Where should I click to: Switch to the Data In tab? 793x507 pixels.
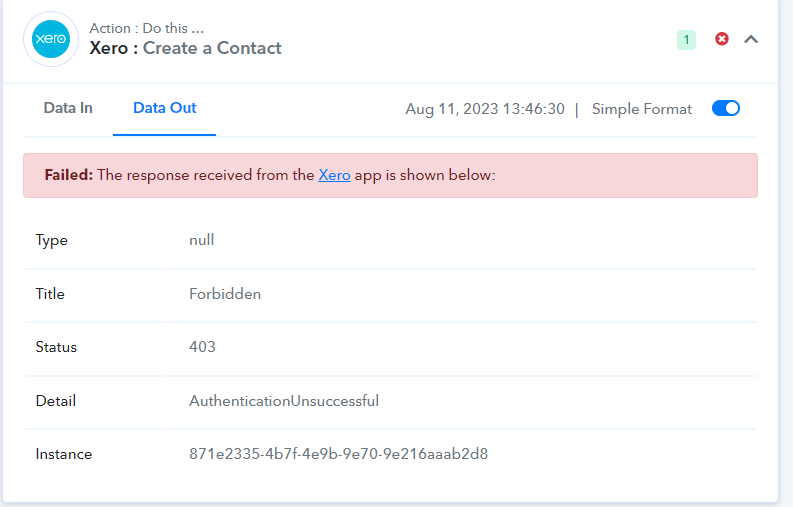pos(68,108)
